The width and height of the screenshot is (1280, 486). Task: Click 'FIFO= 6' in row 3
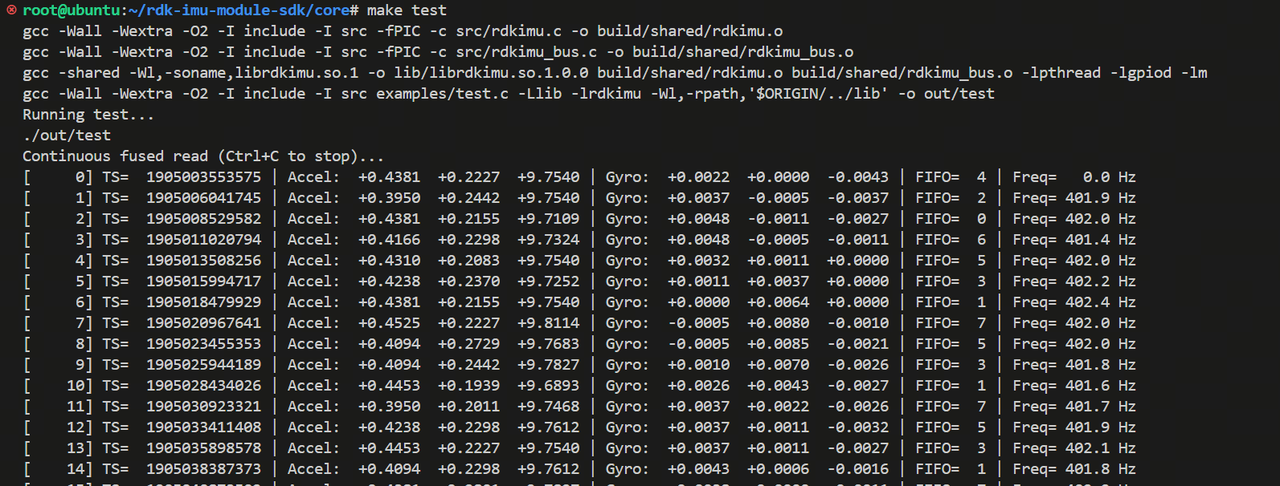click(x=950, y=240)
